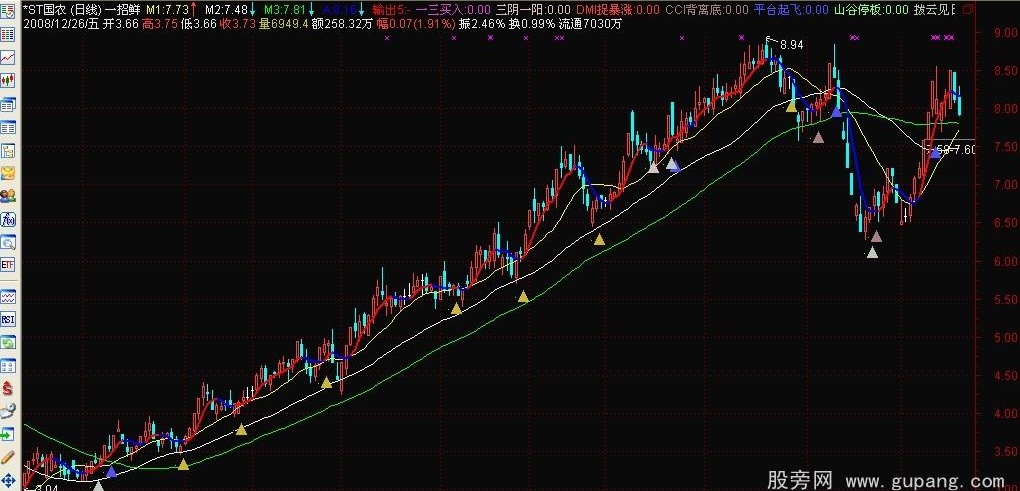Image resolution: width=1020 pixels, height=491 pixels.
Task: Open the wrench system settings icon
Action: coord(8,411)
